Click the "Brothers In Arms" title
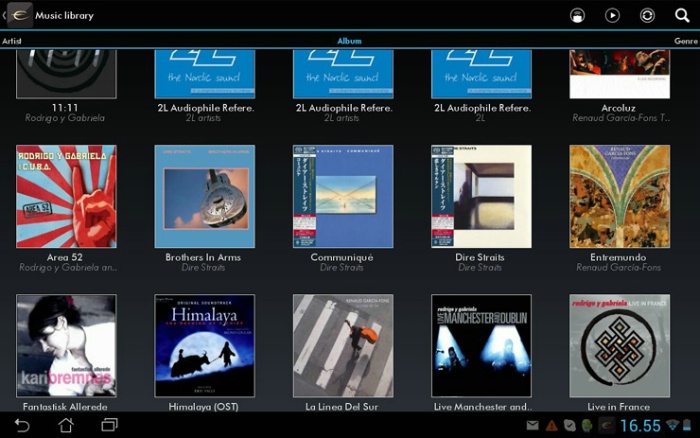The width and height of the screenshot is (700, 438). pos(203,257)
